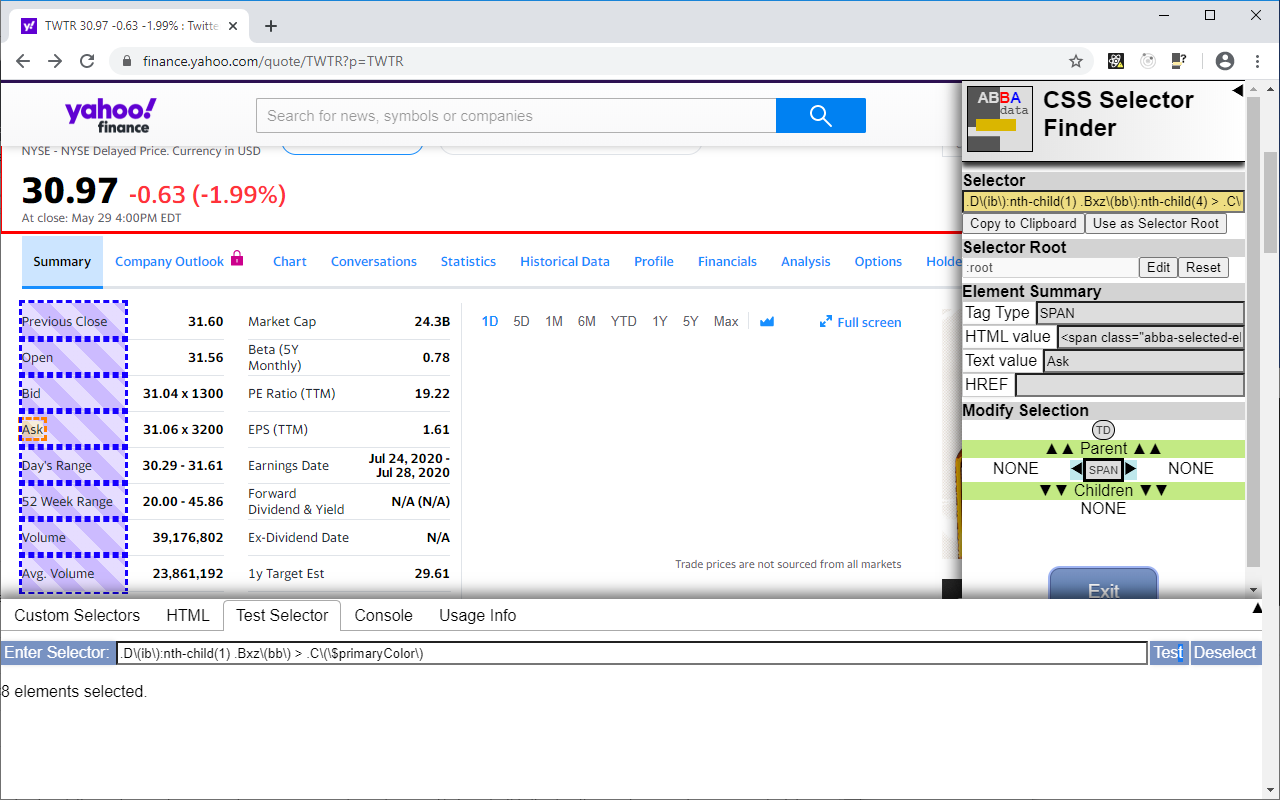Open the Chrome profile avatar
Screen dimensions: 1280x800
1225,61
